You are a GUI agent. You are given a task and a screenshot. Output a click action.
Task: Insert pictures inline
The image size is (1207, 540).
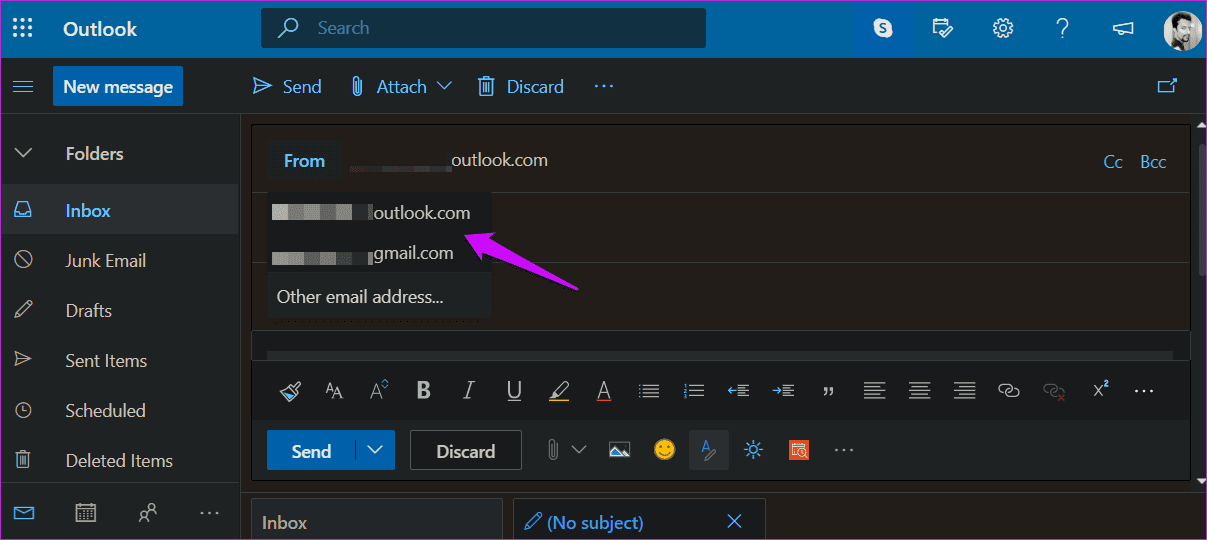tap(620, 450)
